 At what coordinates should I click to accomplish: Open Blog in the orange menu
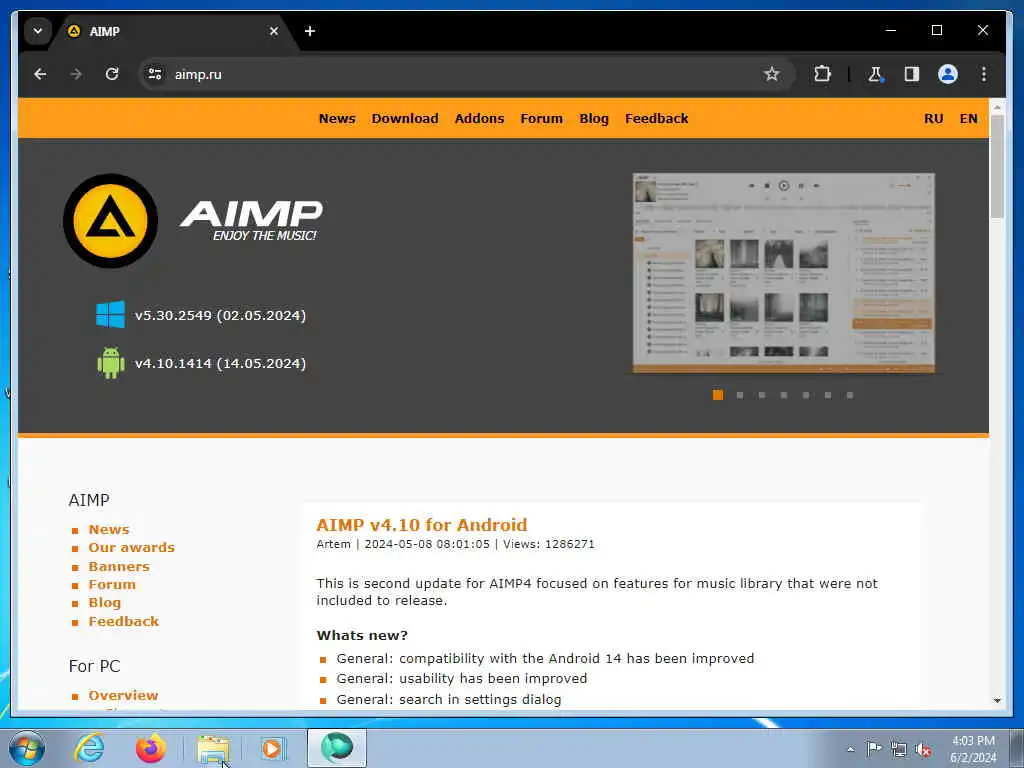pos(594,118)
